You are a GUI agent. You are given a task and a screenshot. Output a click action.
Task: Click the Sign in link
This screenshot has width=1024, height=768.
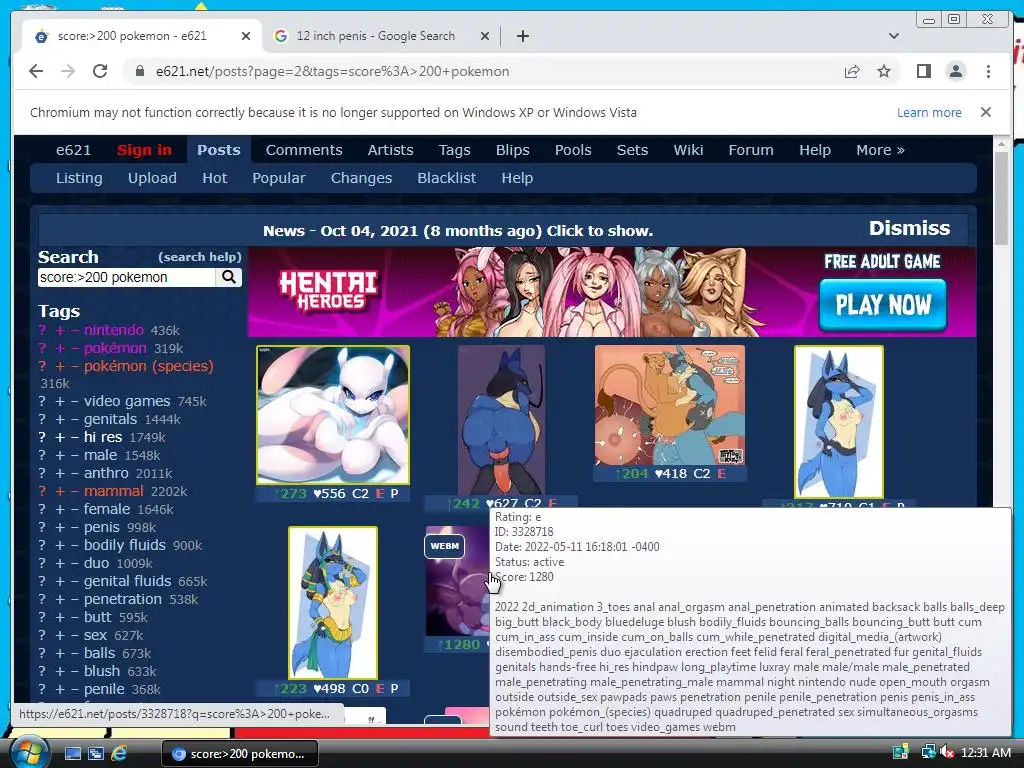coord(144,150)
